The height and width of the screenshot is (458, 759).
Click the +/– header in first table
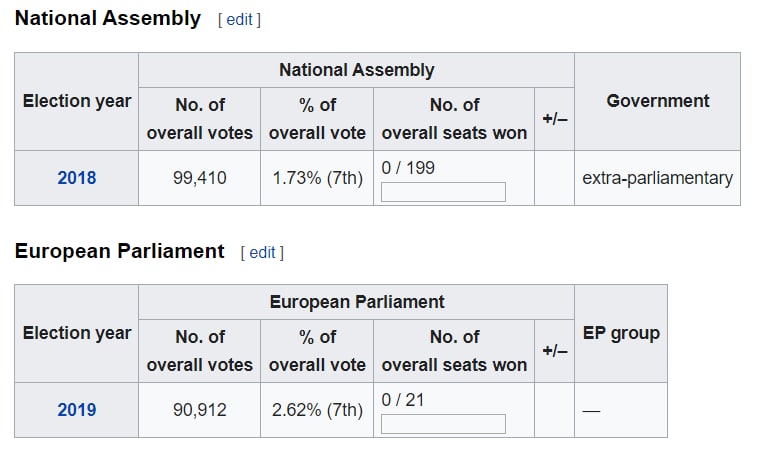[x=555, y=119]
